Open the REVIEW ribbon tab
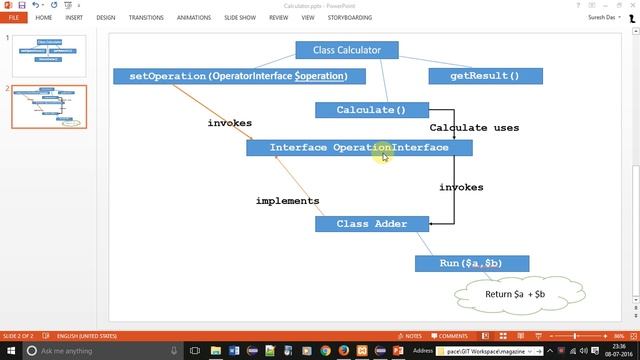Image resolution: width=640 pixels, height=360 pixels. click(x=279, y=18)
